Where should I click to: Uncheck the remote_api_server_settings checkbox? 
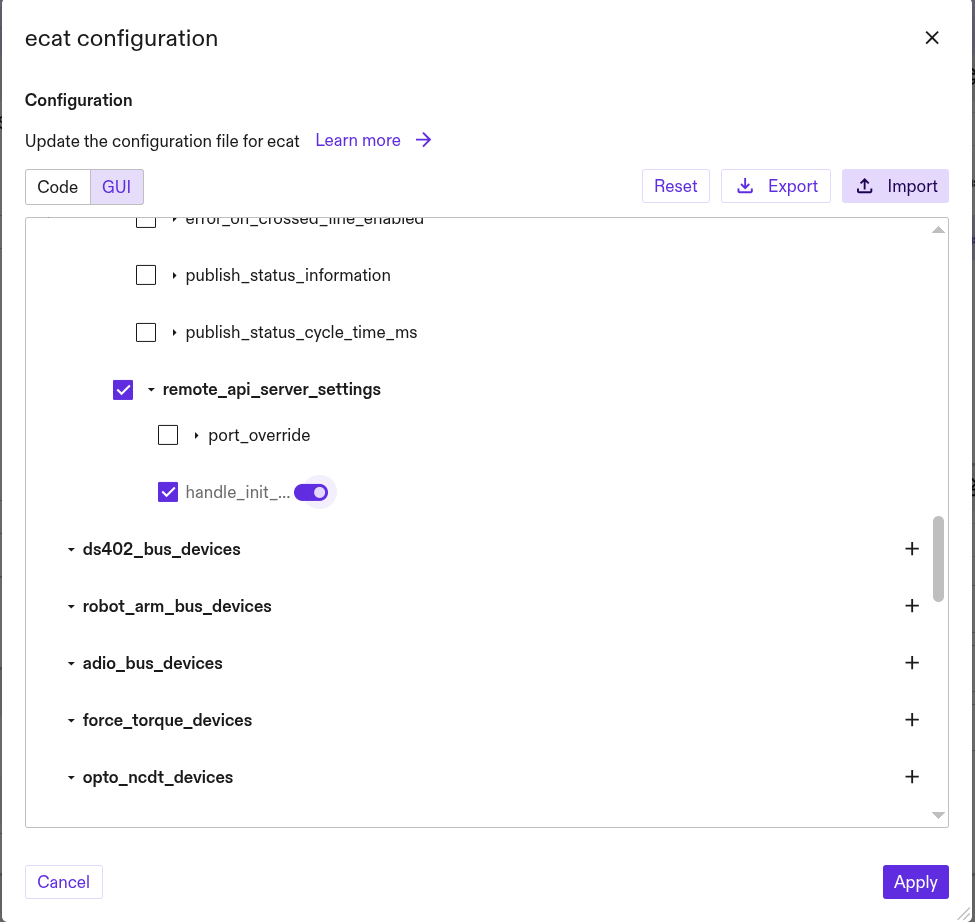click(x=122, y=390)
